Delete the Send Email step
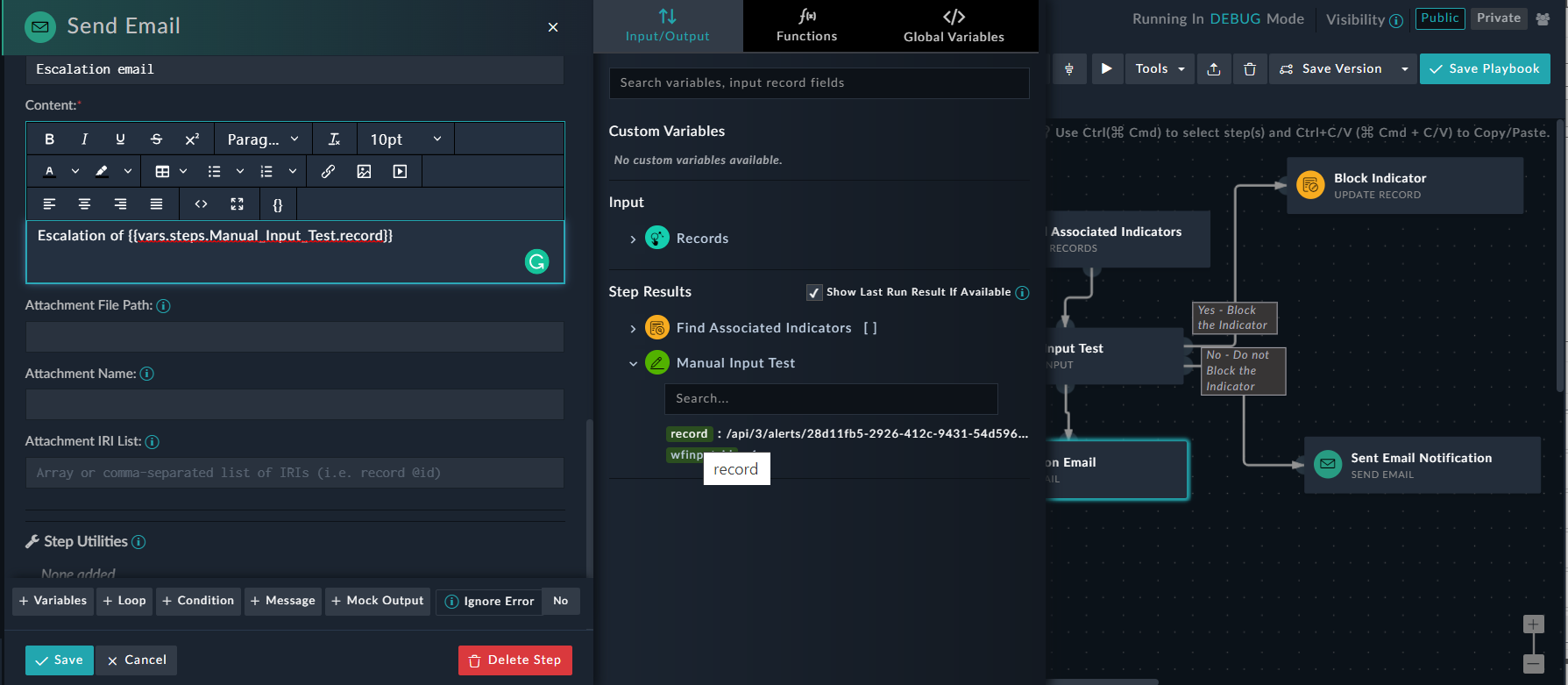Screen dimensions: 1568x685 click(515, 660)
